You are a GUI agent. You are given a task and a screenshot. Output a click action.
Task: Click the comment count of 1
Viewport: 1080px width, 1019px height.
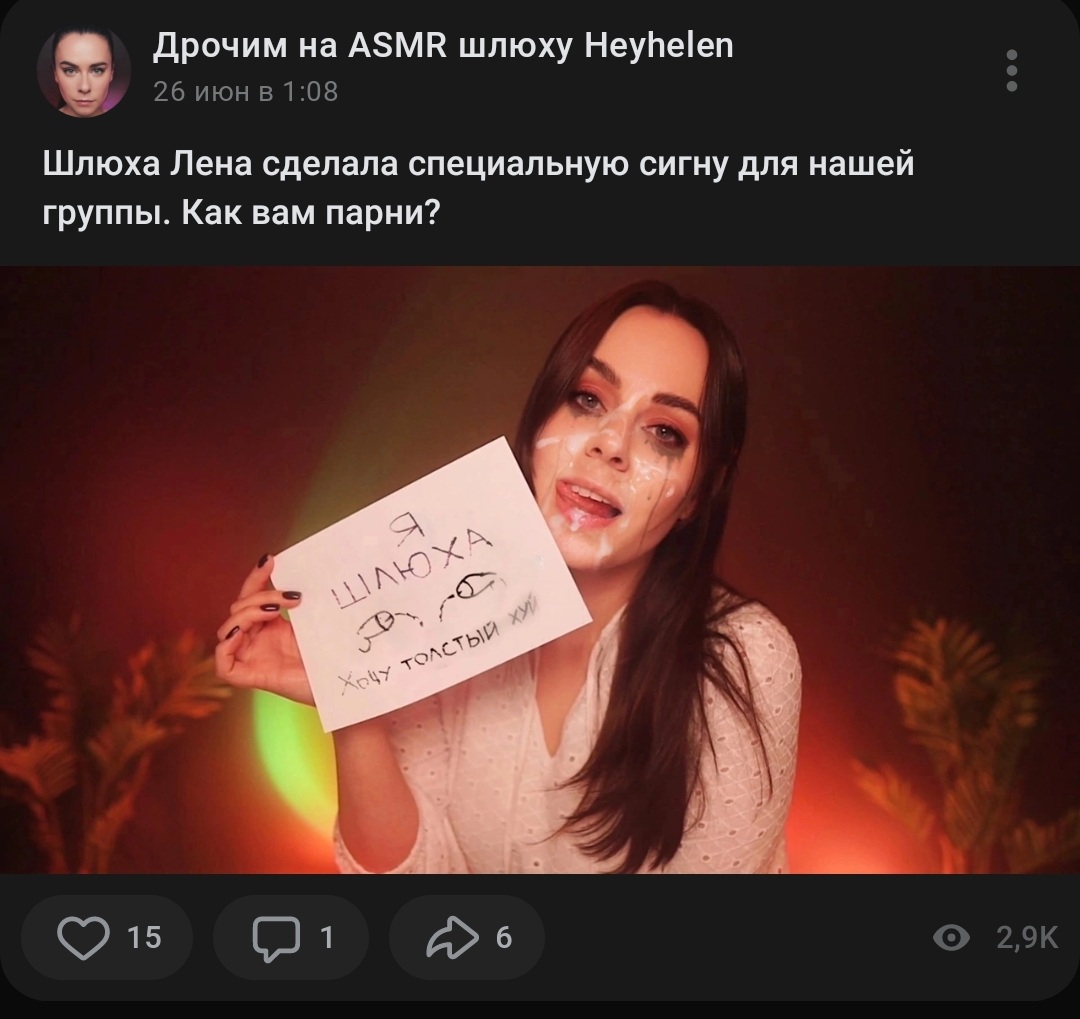(327, 938)
